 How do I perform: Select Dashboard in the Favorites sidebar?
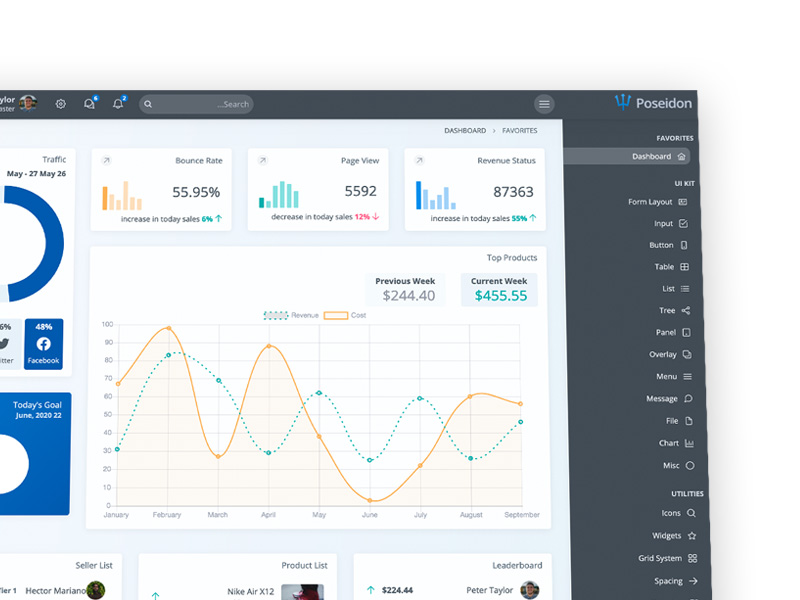click(x=627, y=156)
